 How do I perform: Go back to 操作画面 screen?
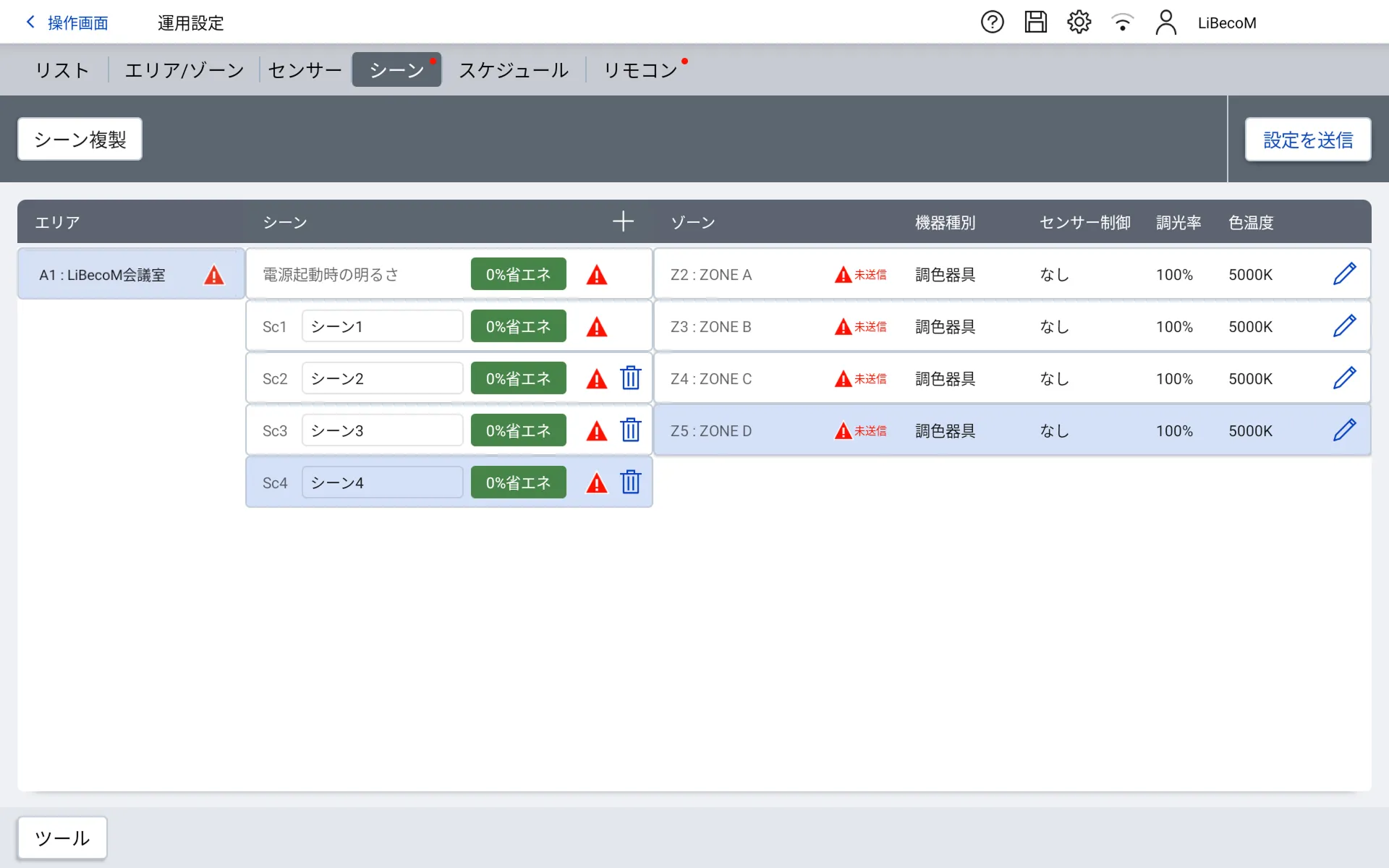pos(67,23)
